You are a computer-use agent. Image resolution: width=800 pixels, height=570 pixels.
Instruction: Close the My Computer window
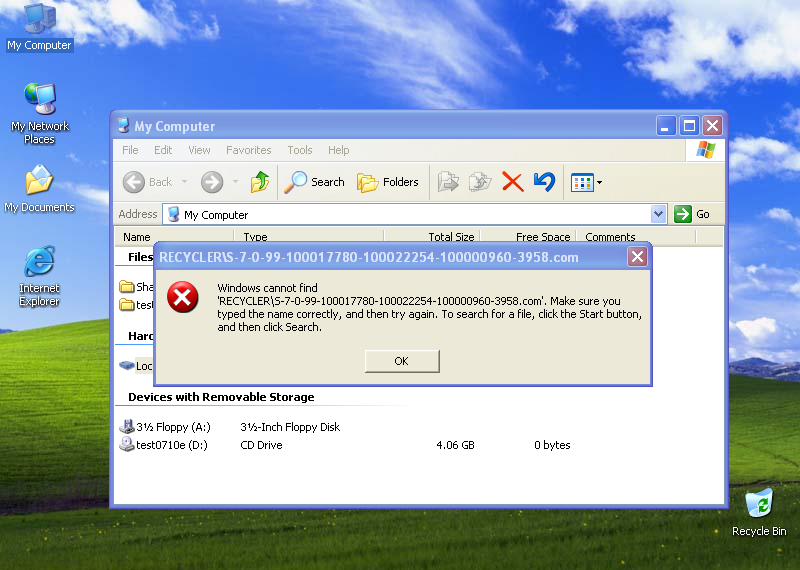[x=713, y=125]
